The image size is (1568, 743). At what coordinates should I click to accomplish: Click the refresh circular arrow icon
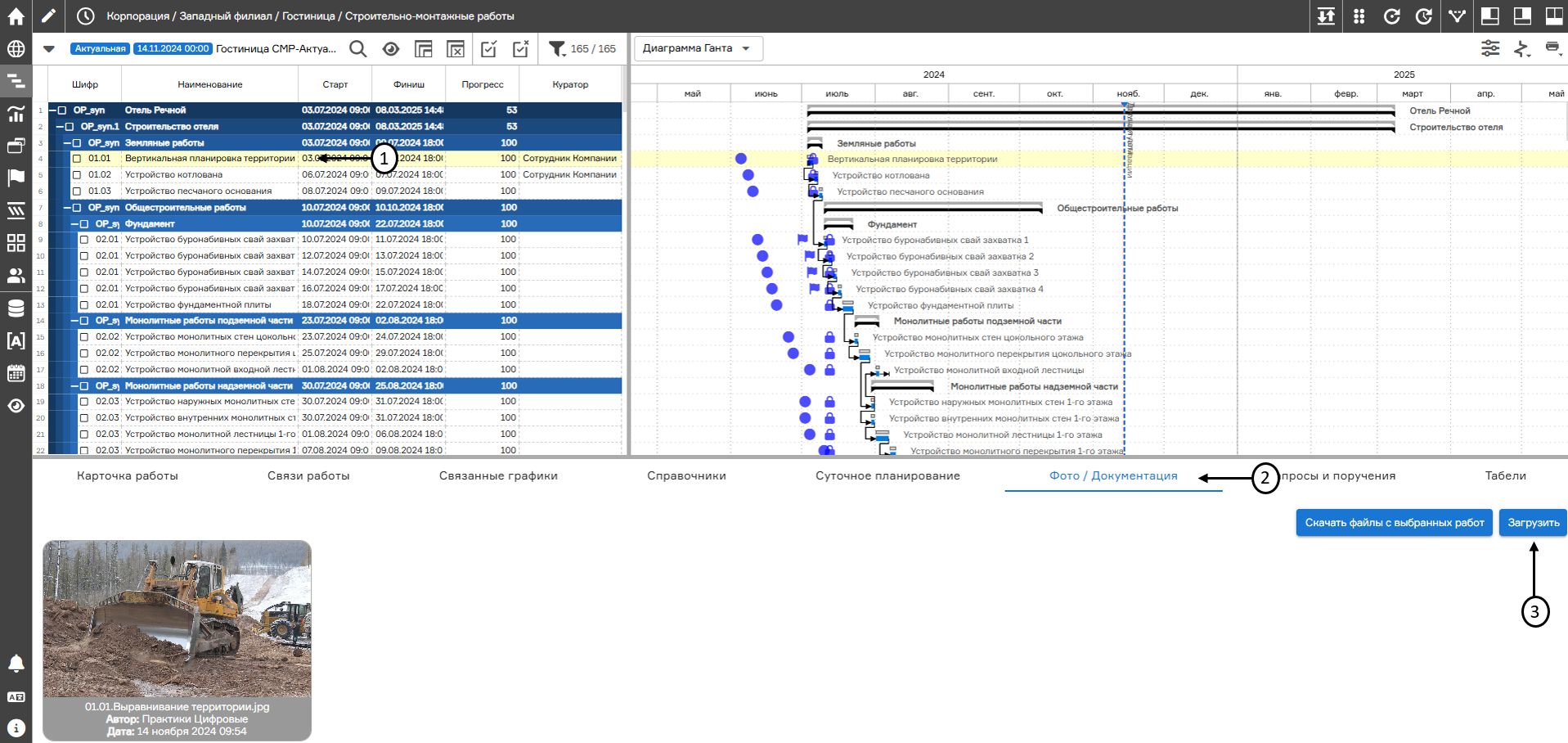click(x=1391, y=16)
